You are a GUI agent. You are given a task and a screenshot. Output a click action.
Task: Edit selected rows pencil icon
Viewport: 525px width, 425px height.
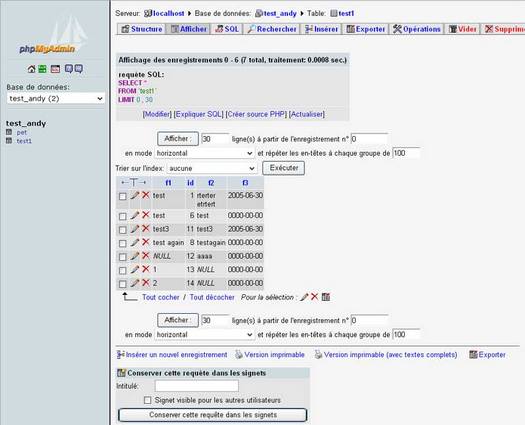coord(304,297)
